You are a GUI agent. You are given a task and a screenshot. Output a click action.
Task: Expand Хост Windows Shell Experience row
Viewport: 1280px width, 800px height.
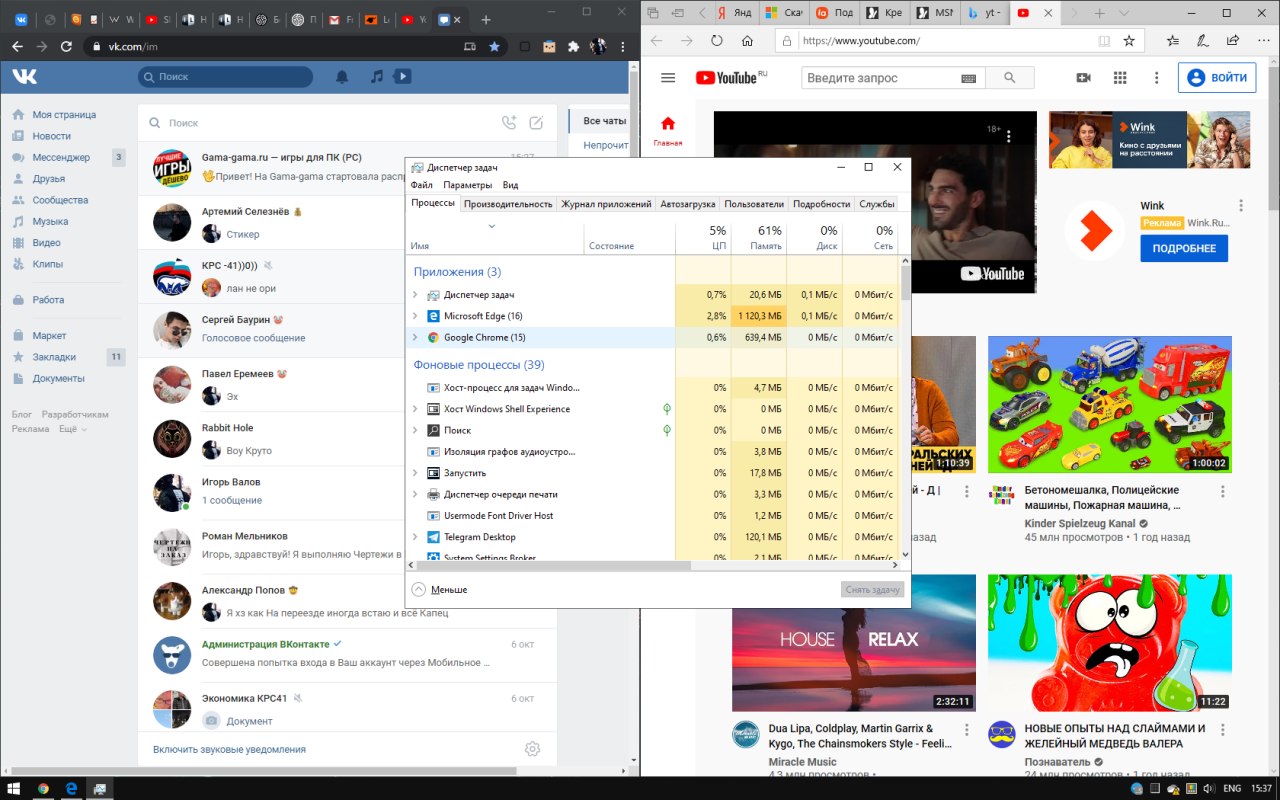(415, 409)
